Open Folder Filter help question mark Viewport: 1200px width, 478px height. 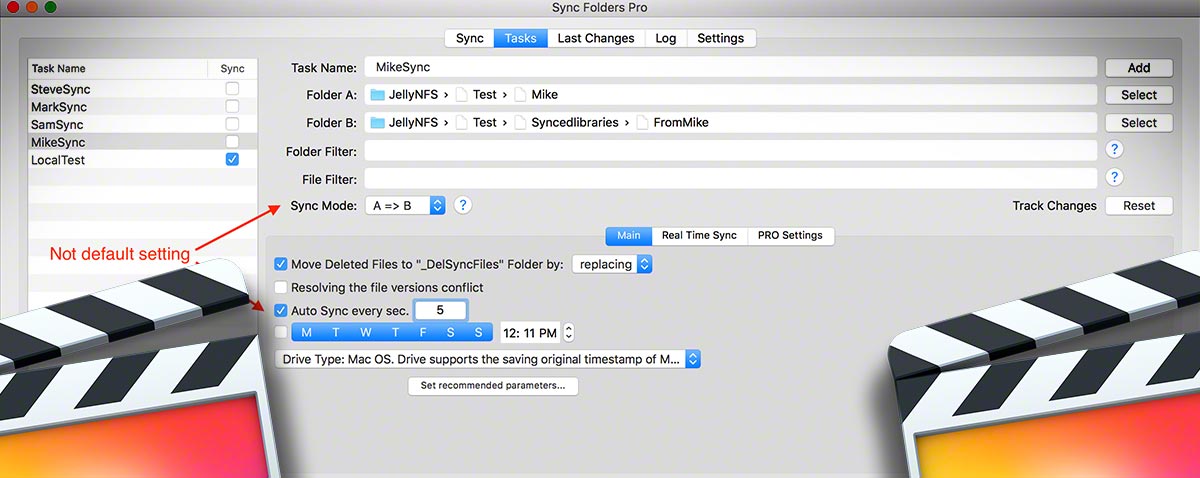1113,150
